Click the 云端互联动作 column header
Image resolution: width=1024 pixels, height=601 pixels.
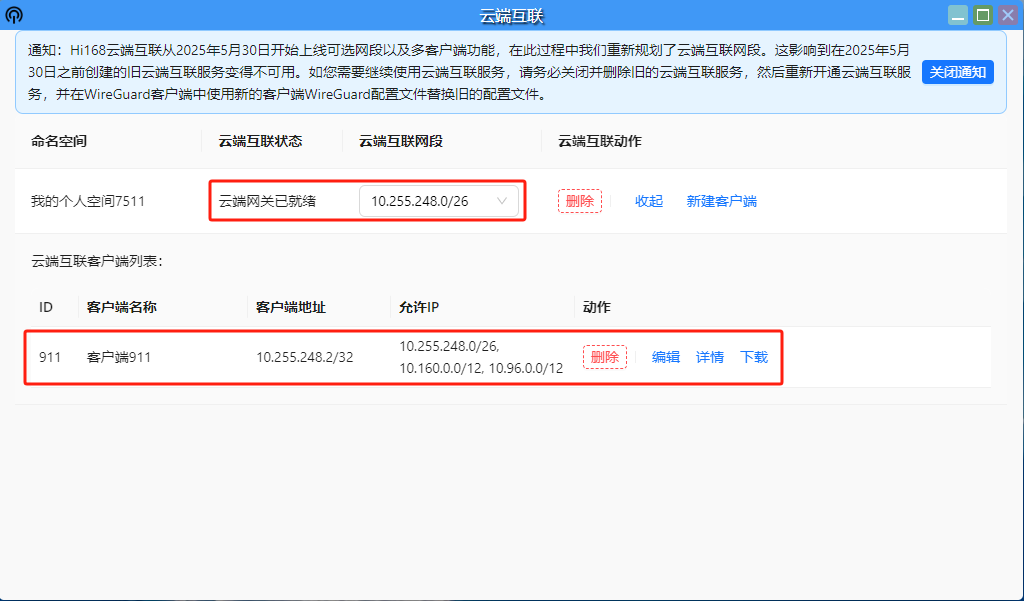[600, 141]
